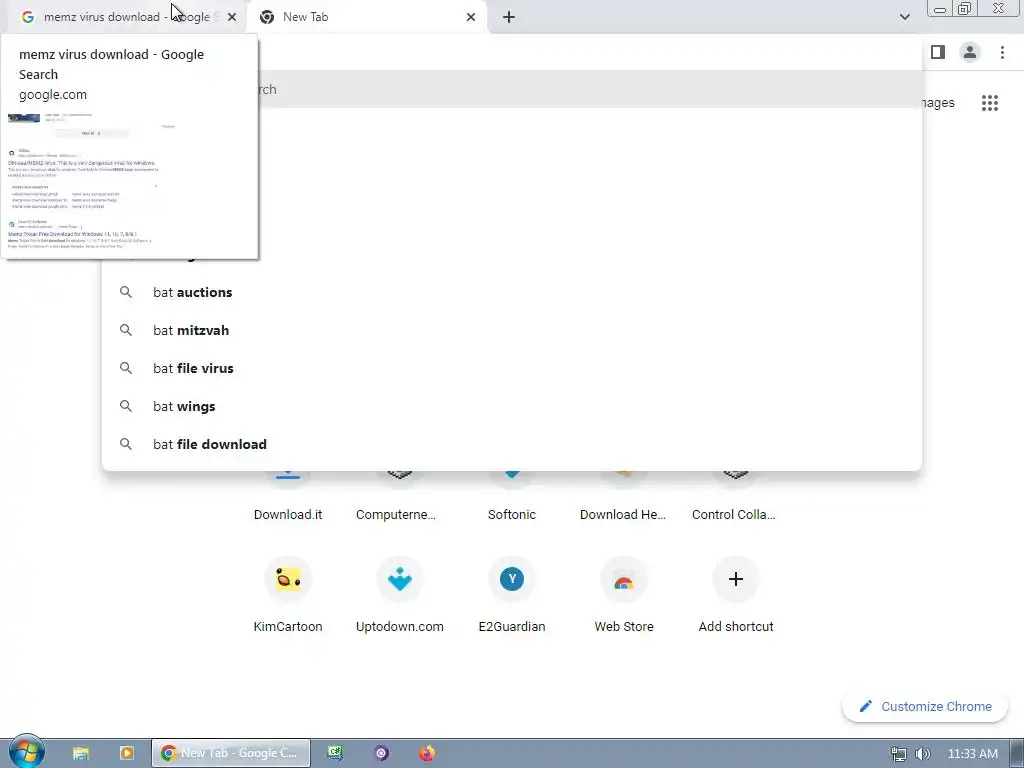Screen dimensions: 1024x768
Task: Switch to the memz virus download tab
Action: (124, 17)
